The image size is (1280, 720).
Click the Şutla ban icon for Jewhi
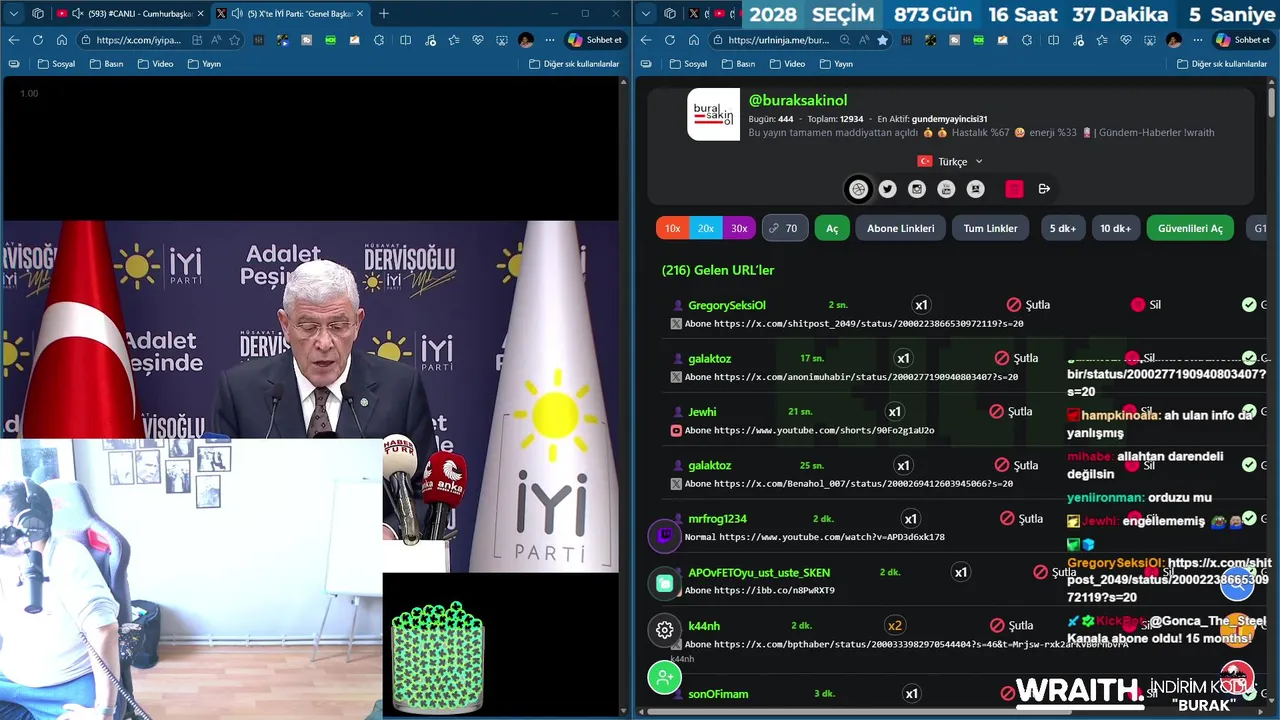click(x=996, y=412)
